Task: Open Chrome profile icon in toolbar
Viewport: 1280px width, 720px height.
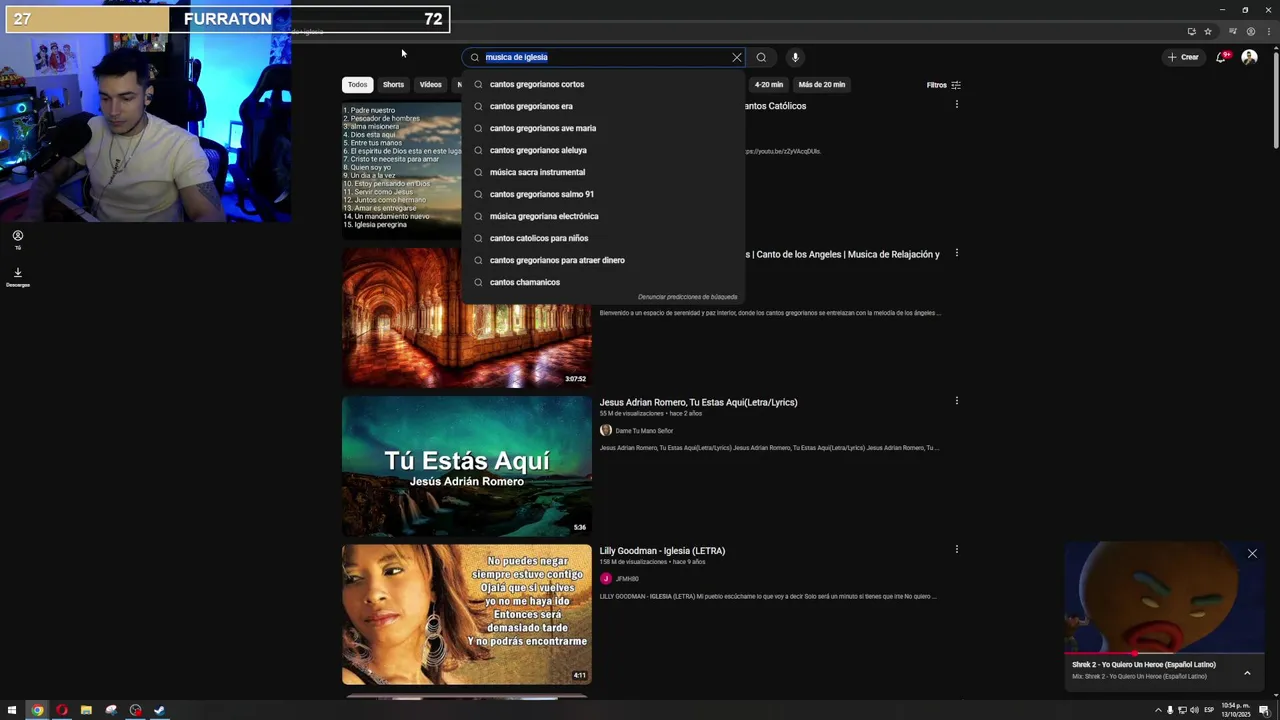Action: [x=1250, y=31]
